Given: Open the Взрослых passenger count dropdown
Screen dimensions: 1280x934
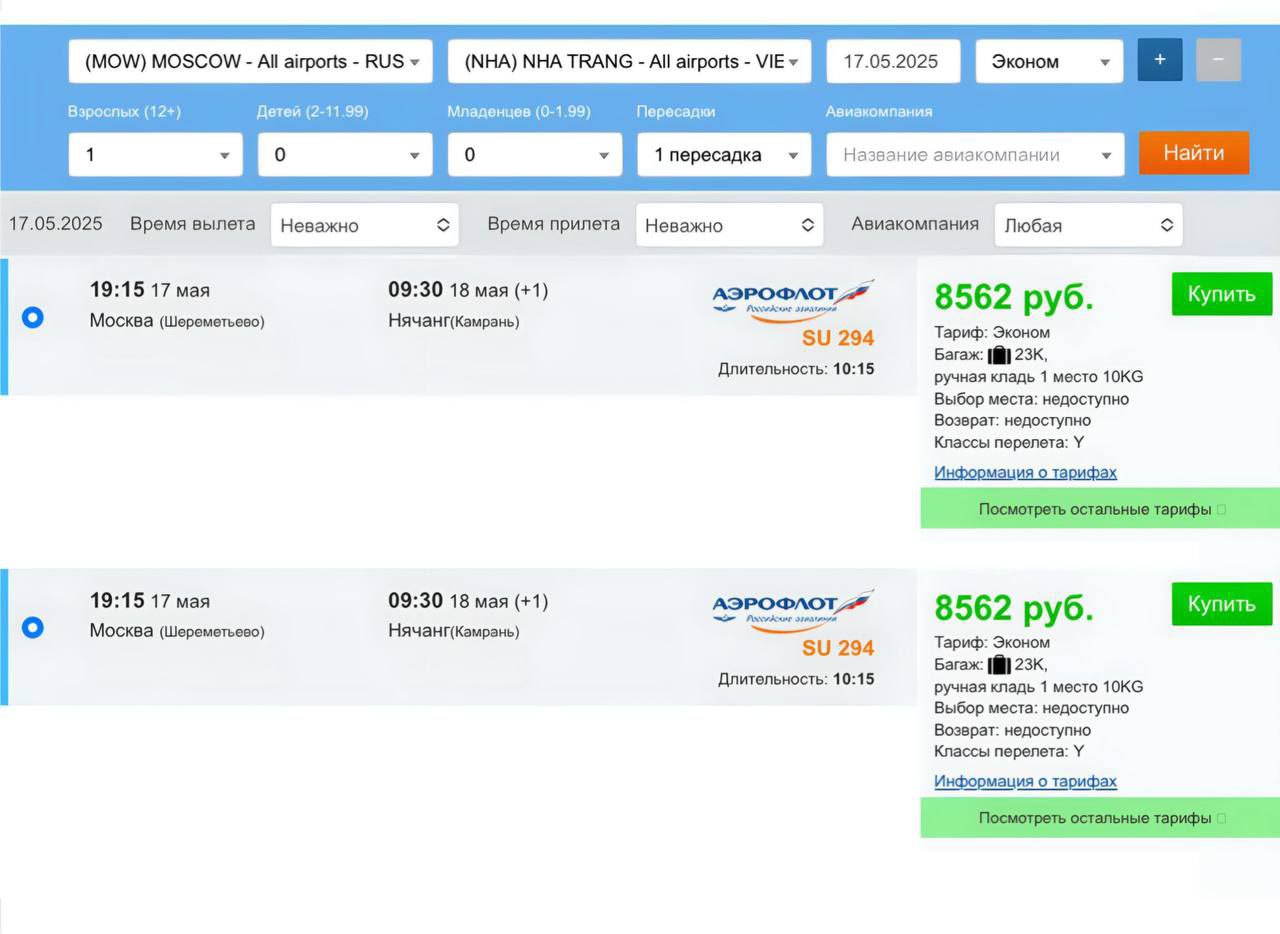Looking at the screenshot, I should coord(155,155).
